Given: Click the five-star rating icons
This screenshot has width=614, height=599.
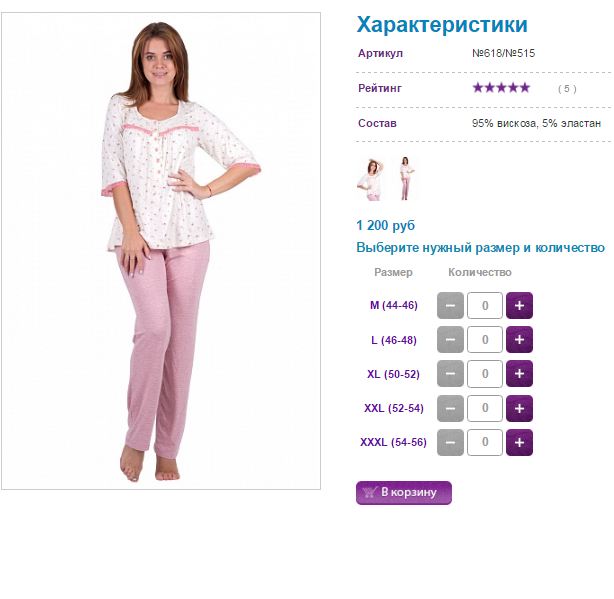Looking at the screenshot, I should (501, 88).
